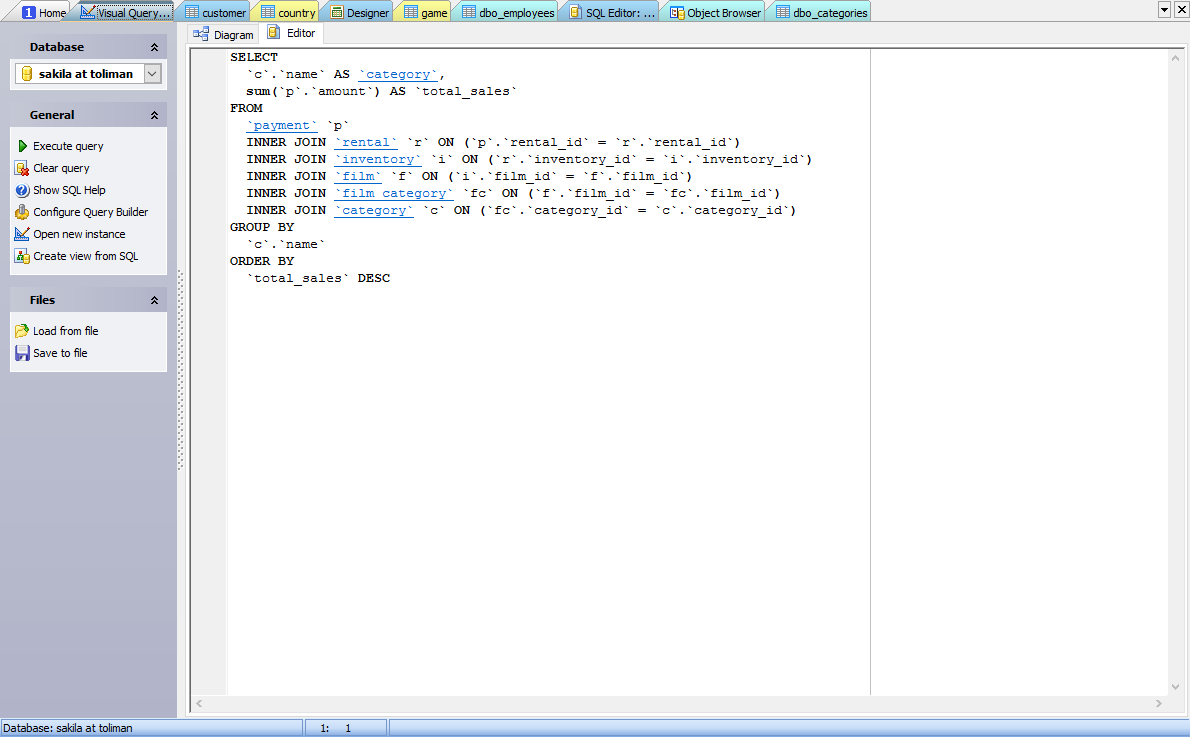Click the editor's horizontal scrollbar
This screenshot has height=737, width=1190.
(x=680, y=704)
